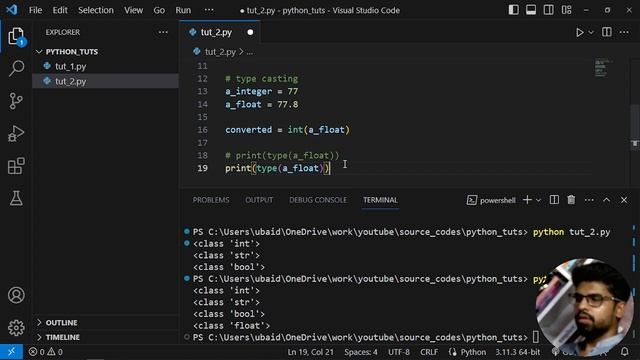Change UTF-8 file encoding
The width and height of the screenshot is (640, 360).
pyautogui.click(x=399, y=352)
